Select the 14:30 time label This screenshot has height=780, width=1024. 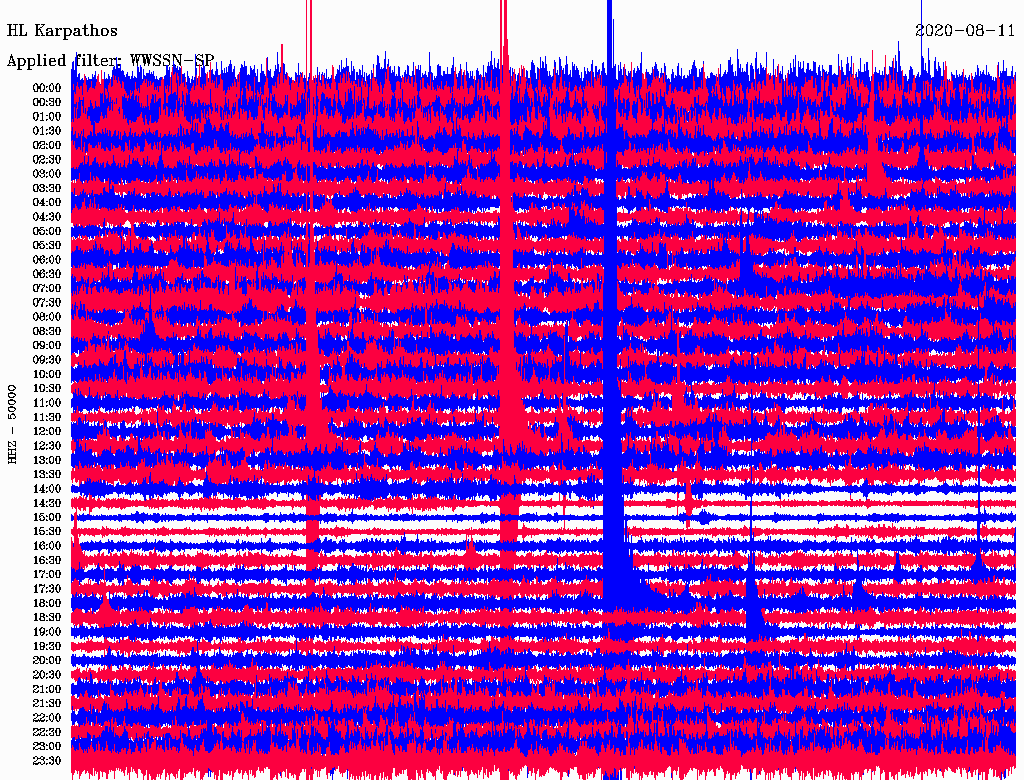(x=47, y=503)
